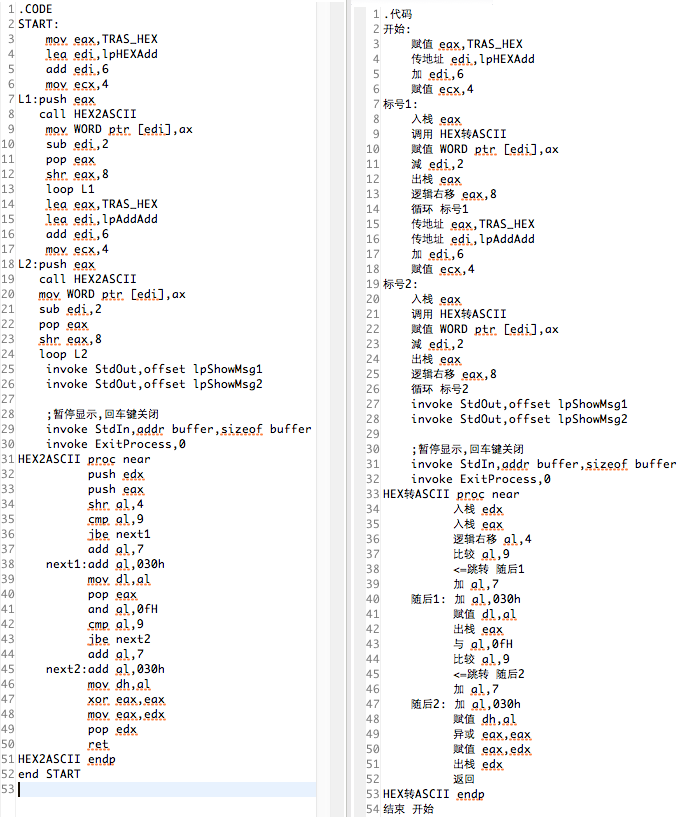Viewport: 684px width, 817px height.
Task: Click 'invoke StdOut,offset lpShowMsg1' on line 25
Action: [154, 369]
